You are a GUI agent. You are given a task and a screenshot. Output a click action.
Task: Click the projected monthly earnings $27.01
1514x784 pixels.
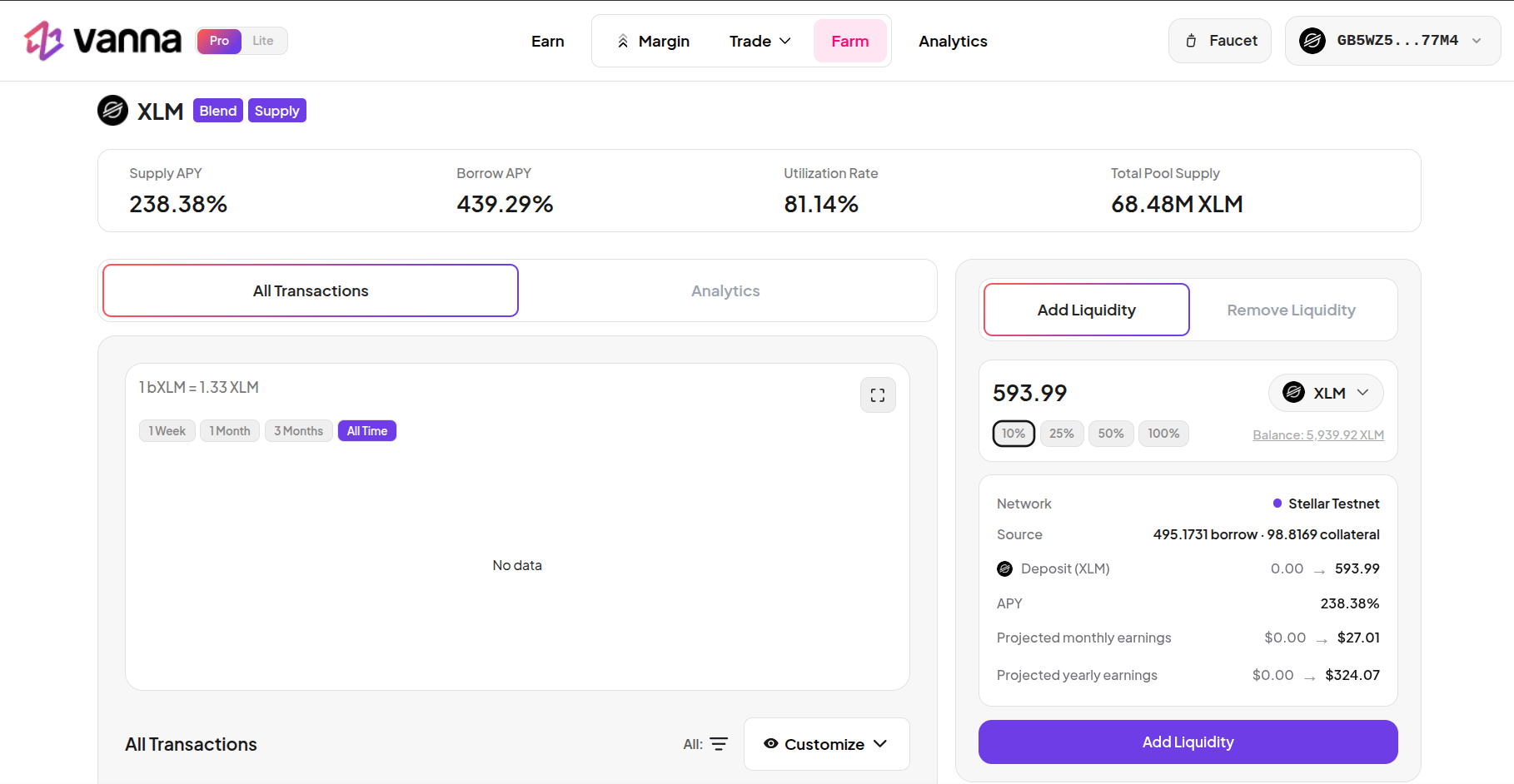point(1358,638)
